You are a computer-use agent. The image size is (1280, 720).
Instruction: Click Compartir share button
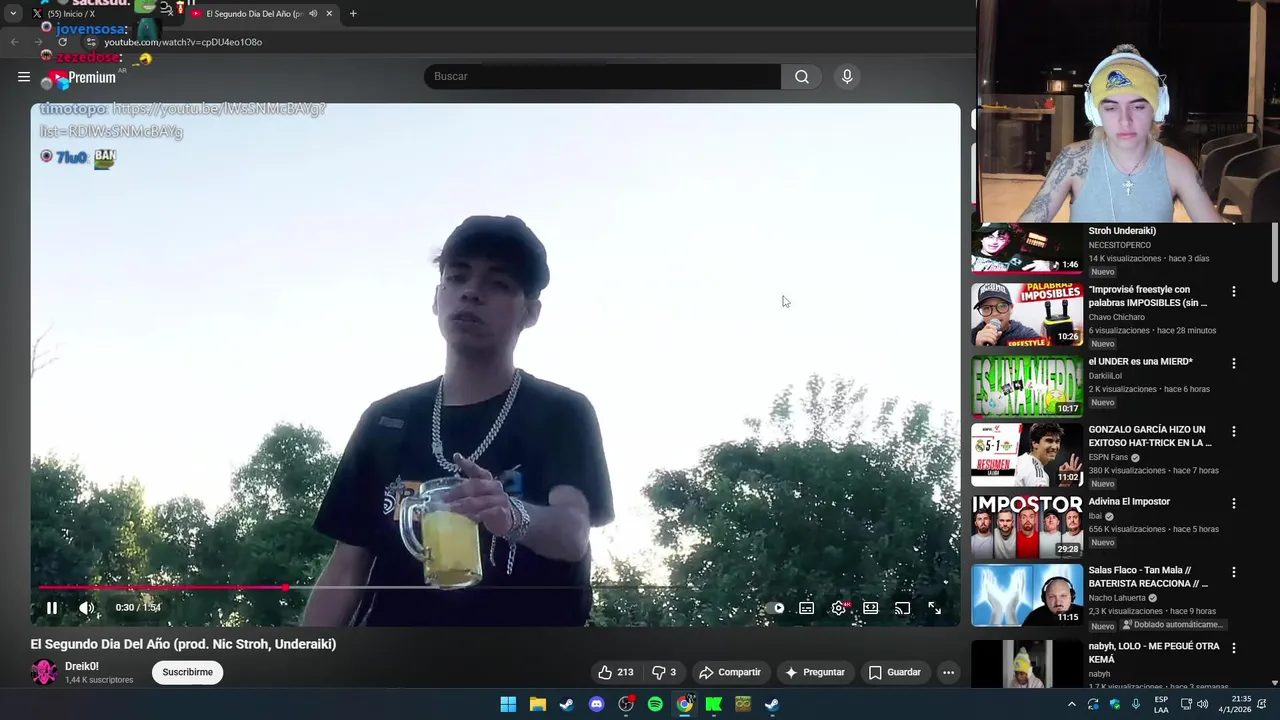click(730, 672)
